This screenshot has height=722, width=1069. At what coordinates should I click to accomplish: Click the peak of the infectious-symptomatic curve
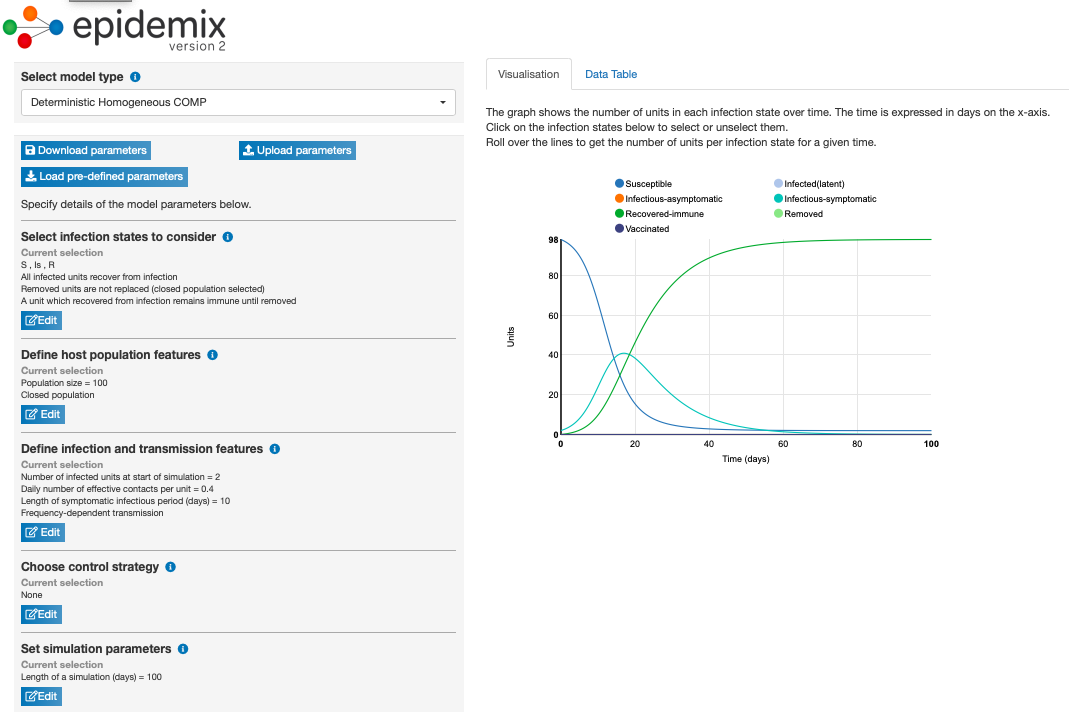624,353
